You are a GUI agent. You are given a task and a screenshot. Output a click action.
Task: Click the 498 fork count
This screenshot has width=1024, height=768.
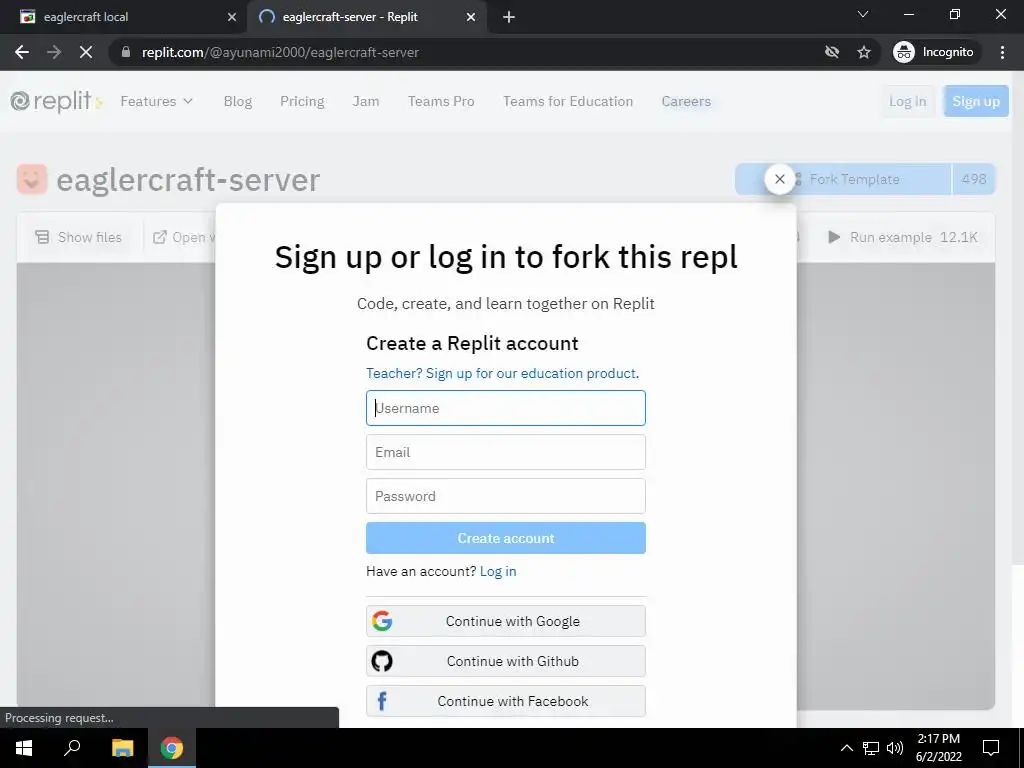973,179
